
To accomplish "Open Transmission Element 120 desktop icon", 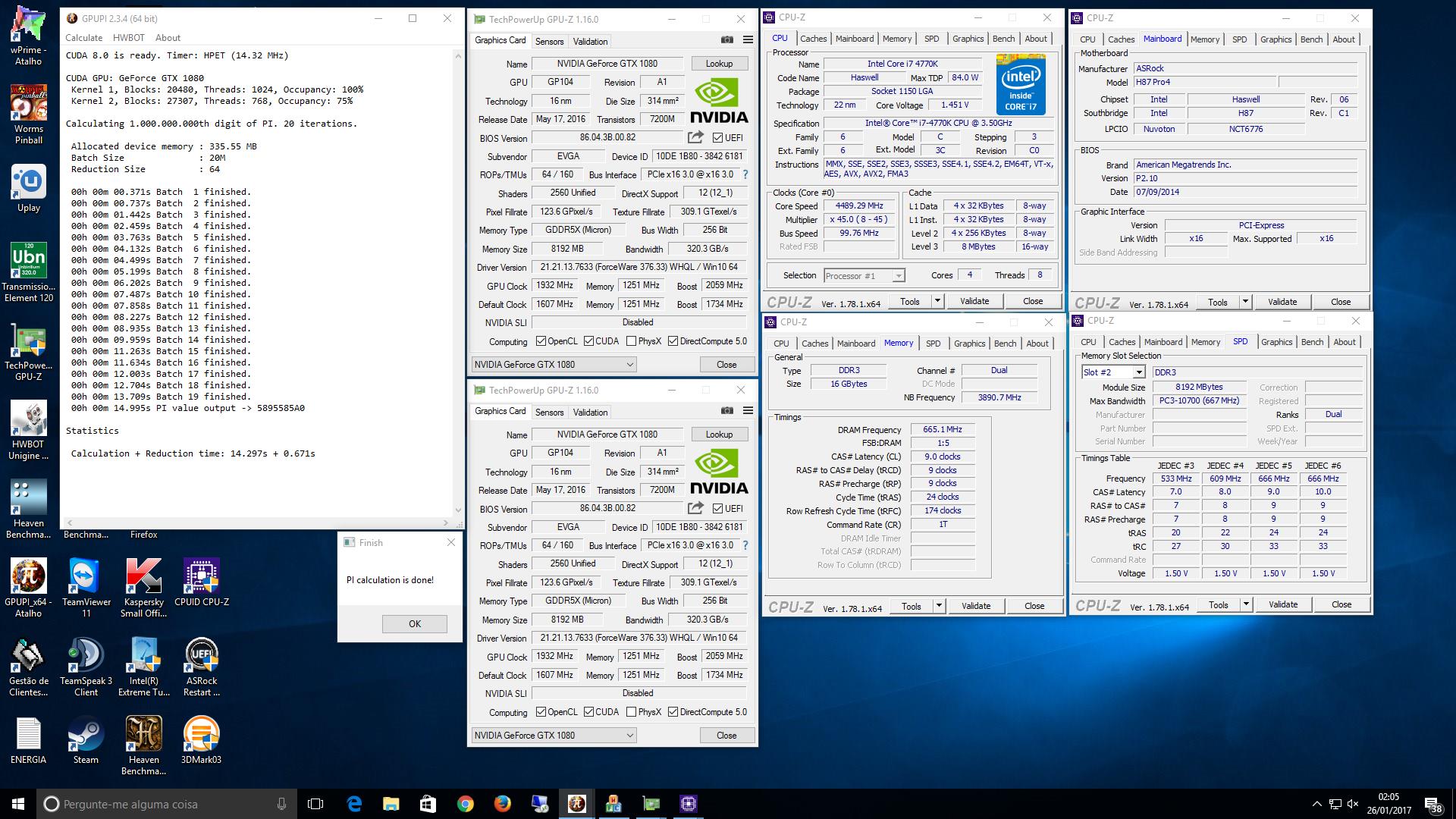I will 28,273.
